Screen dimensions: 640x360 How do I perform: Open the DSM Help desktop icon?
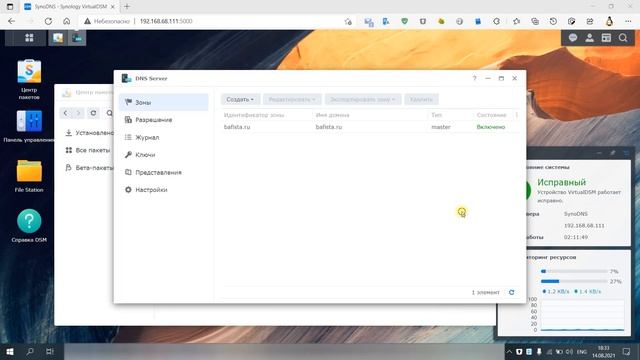tap(29, 226)
